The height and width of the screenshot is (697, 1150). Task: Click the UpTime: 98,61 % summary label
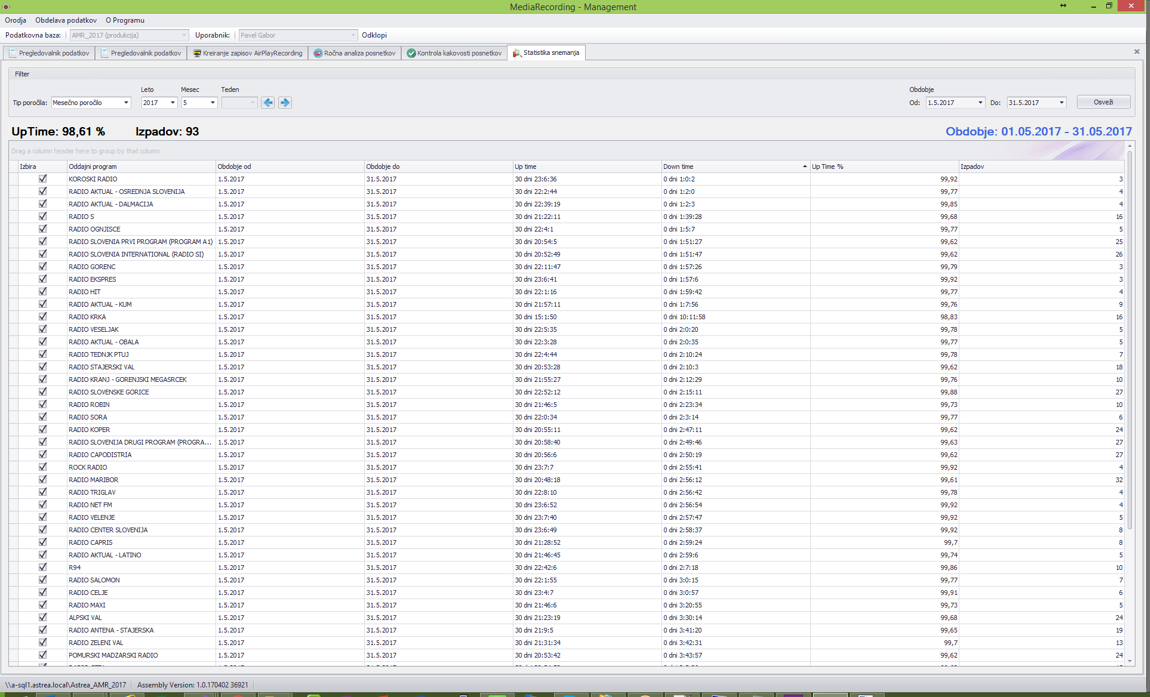[x=58, y=131]
